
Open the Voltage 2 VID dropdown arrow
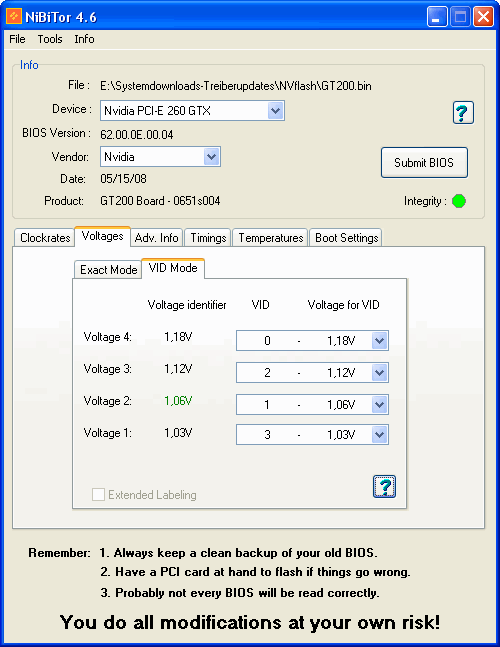coord(379,404)
